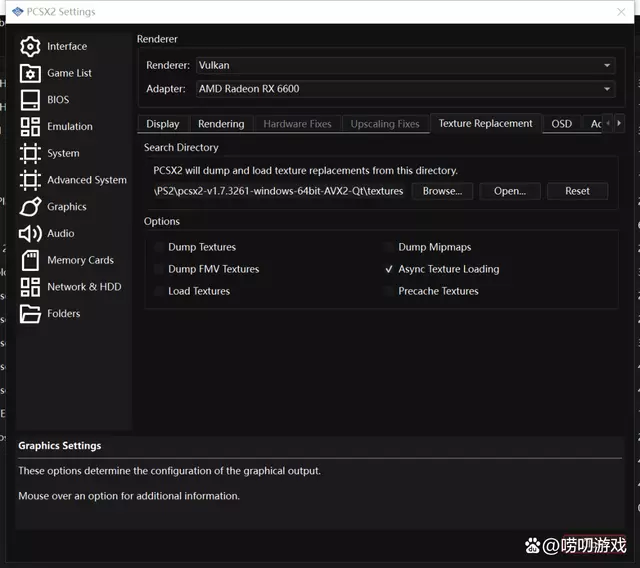Select the Network & HDD icon
Viewport: 640px width, 568px height.
(x=30, y=287)
